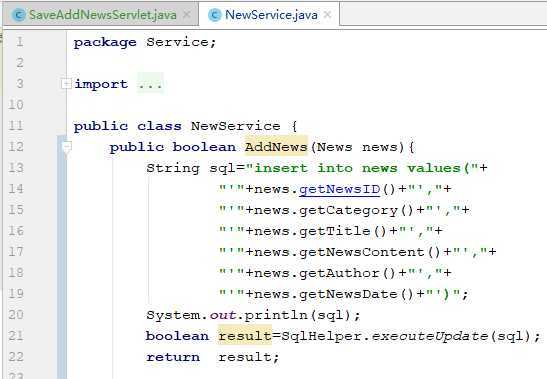Click the getNewsDate method call

pos(349,294)
